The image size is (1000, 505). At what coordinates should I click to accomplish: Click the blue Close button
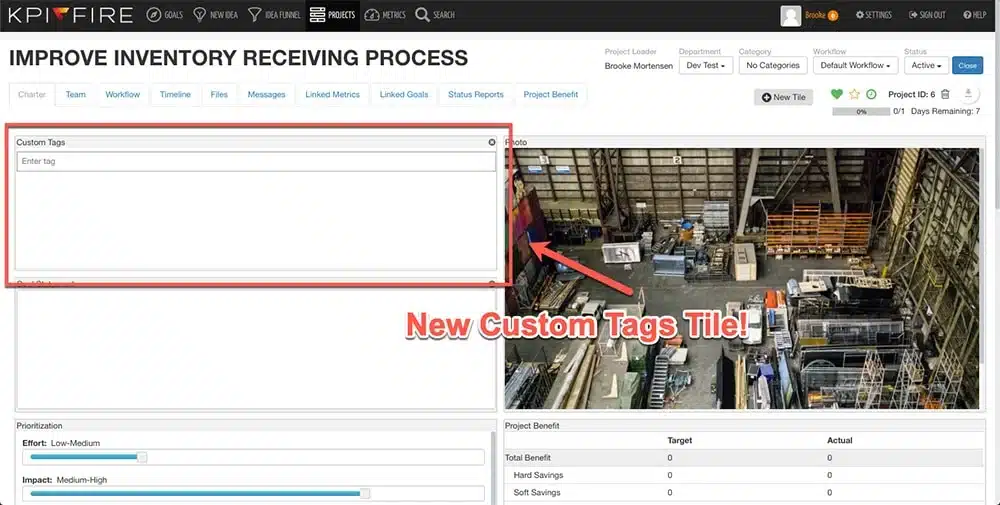pyautogui.click(x=967, y=66)
